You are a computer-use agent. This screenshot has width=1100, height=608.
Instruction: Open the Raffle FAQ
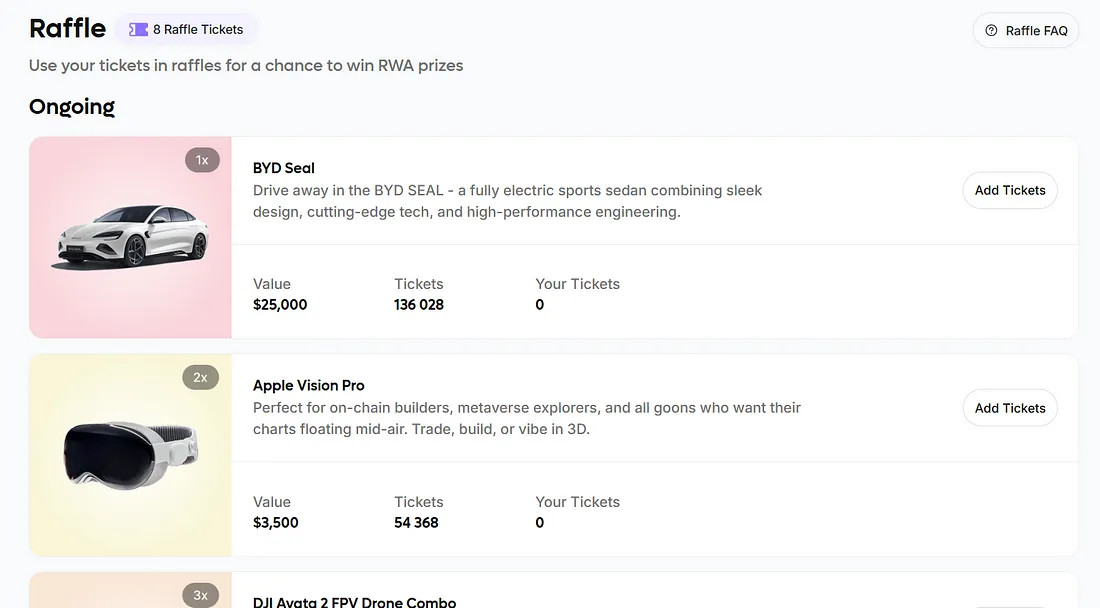coord(1026,31)
